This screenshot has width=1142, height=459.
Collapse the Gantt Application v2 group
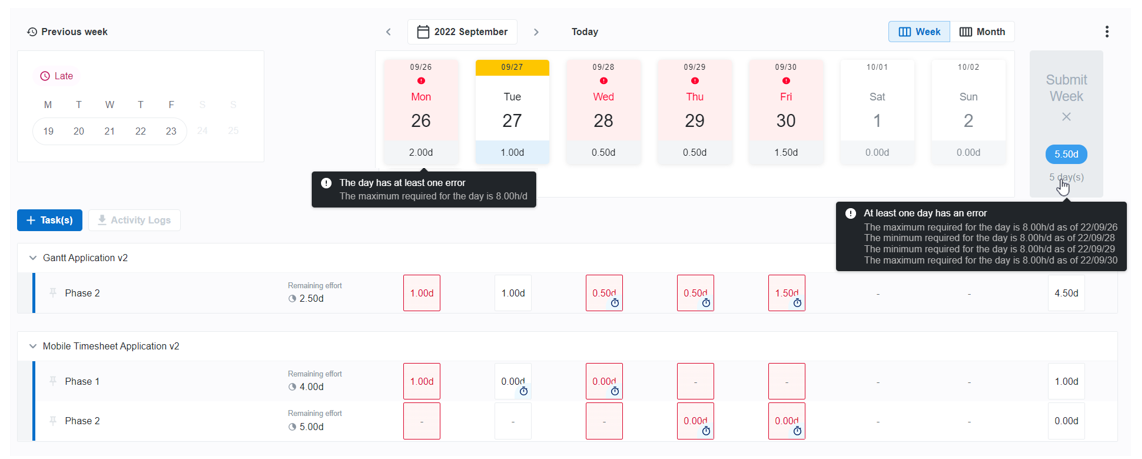point(33,258)
